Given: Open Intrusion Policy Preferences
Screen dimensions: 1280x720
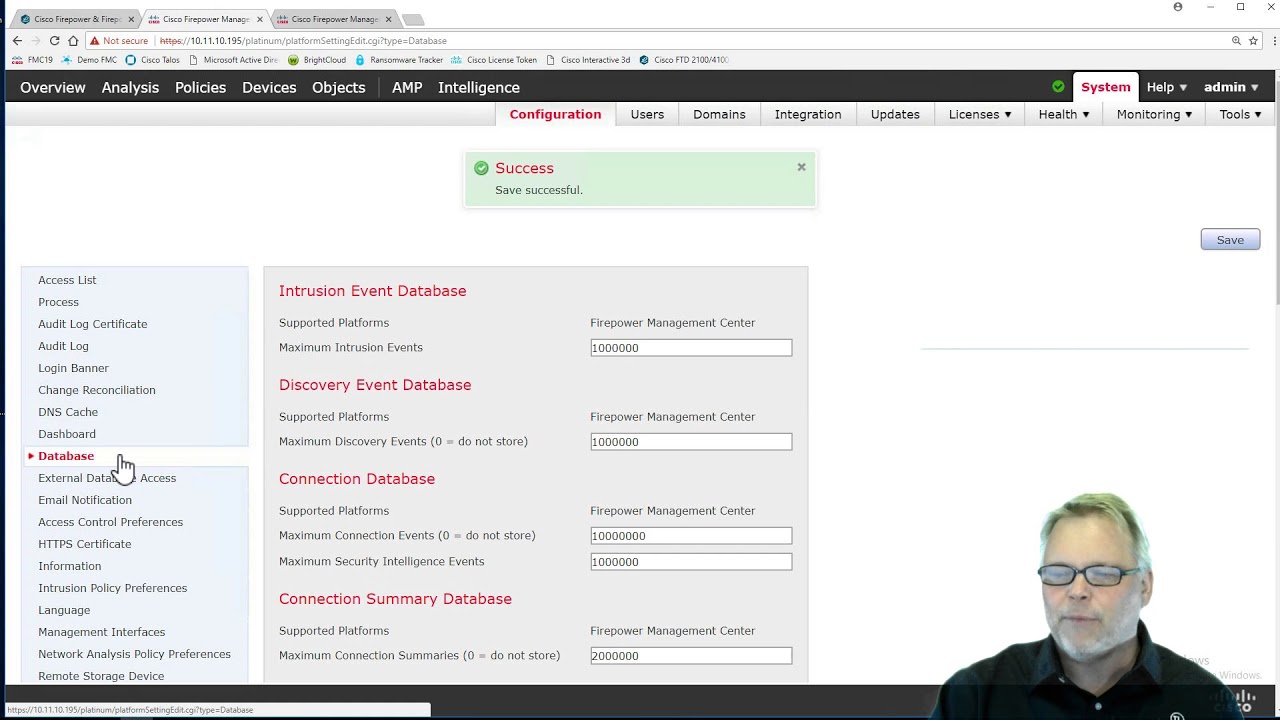Looking at the screenshot, I should click(113, 588).
